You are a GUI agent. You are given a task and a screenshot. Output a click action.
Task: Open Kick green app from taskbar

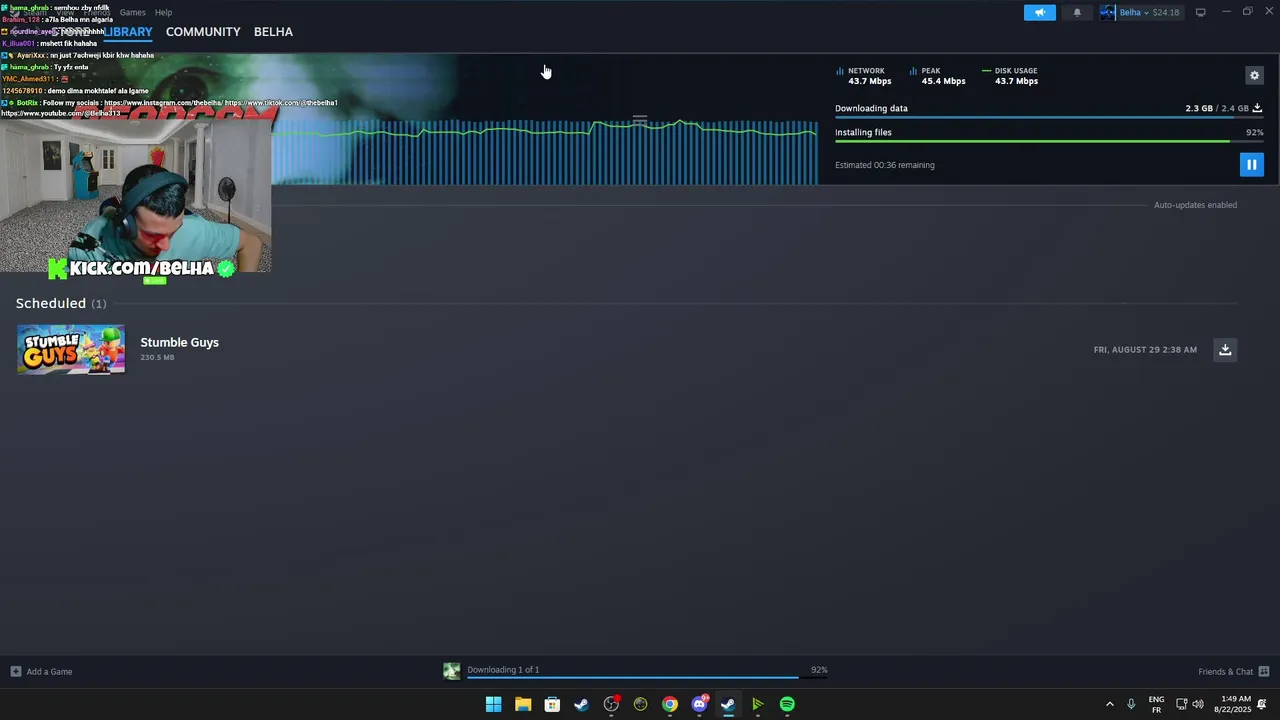[758, 704]
